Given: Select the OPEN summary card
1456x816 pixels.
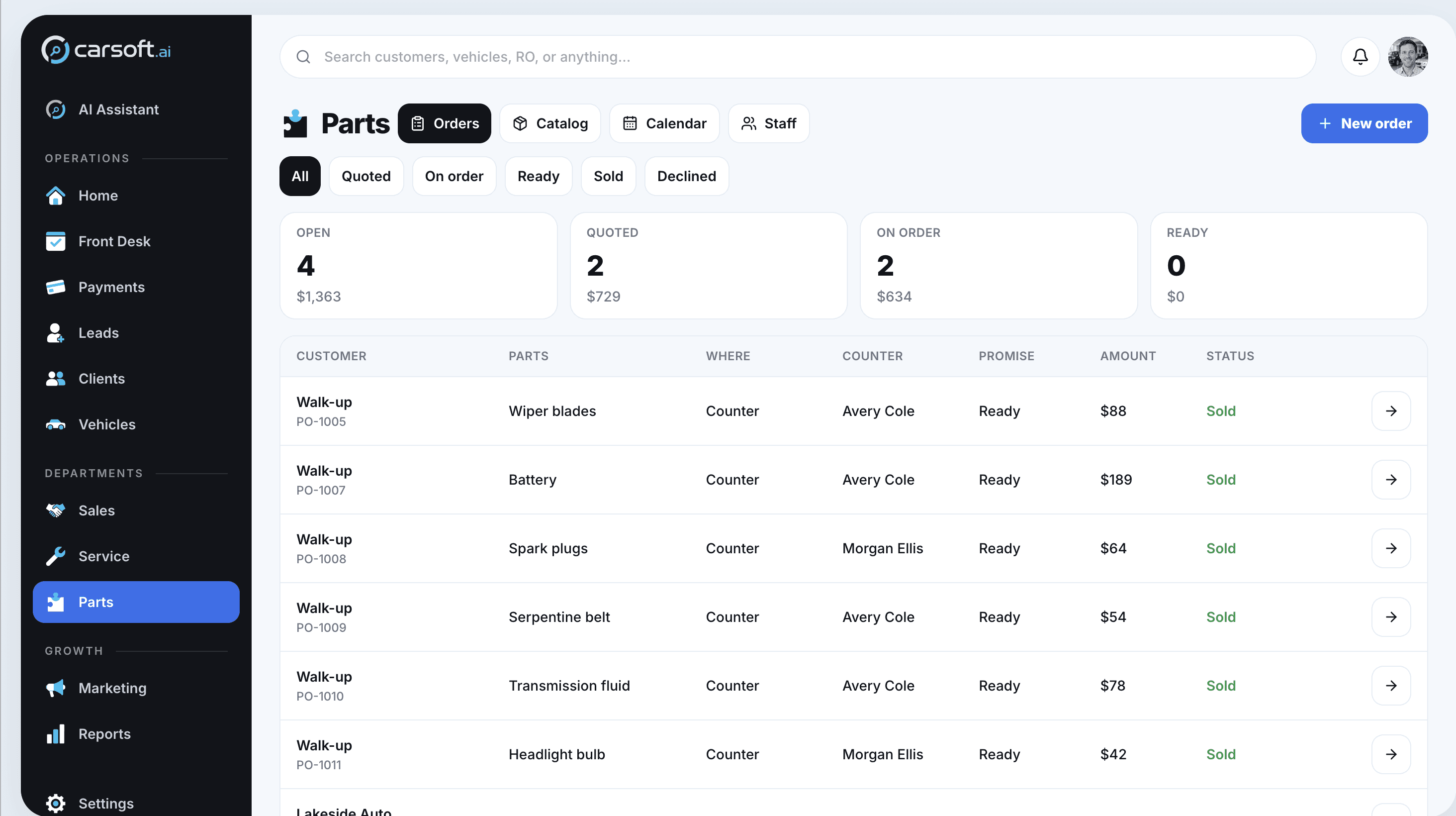Looking at the screenshot, I should [418, 266].
